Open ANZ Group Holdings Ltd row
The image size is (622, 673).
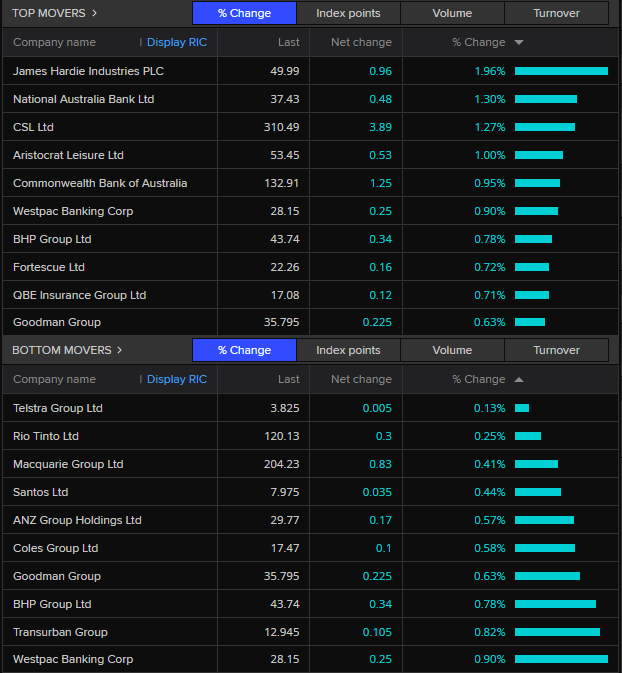tap(310, 520)
